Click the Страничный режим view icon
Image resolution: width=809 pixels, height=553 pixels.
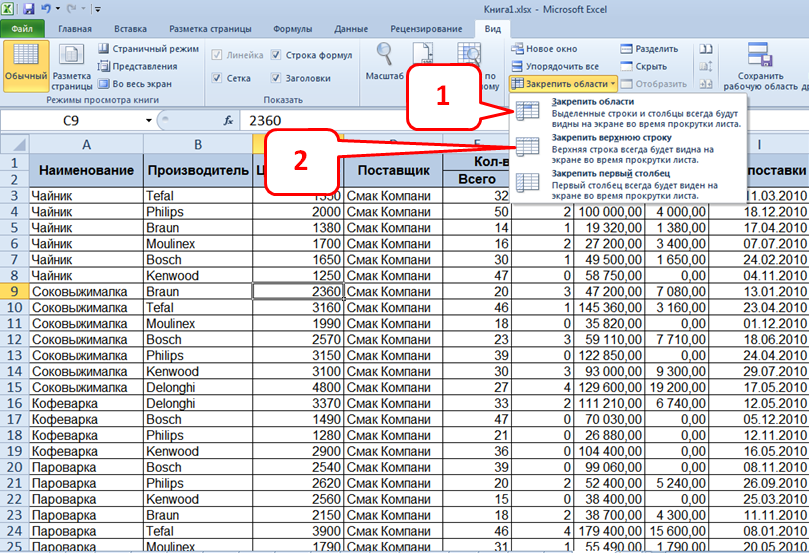(105, 49)
